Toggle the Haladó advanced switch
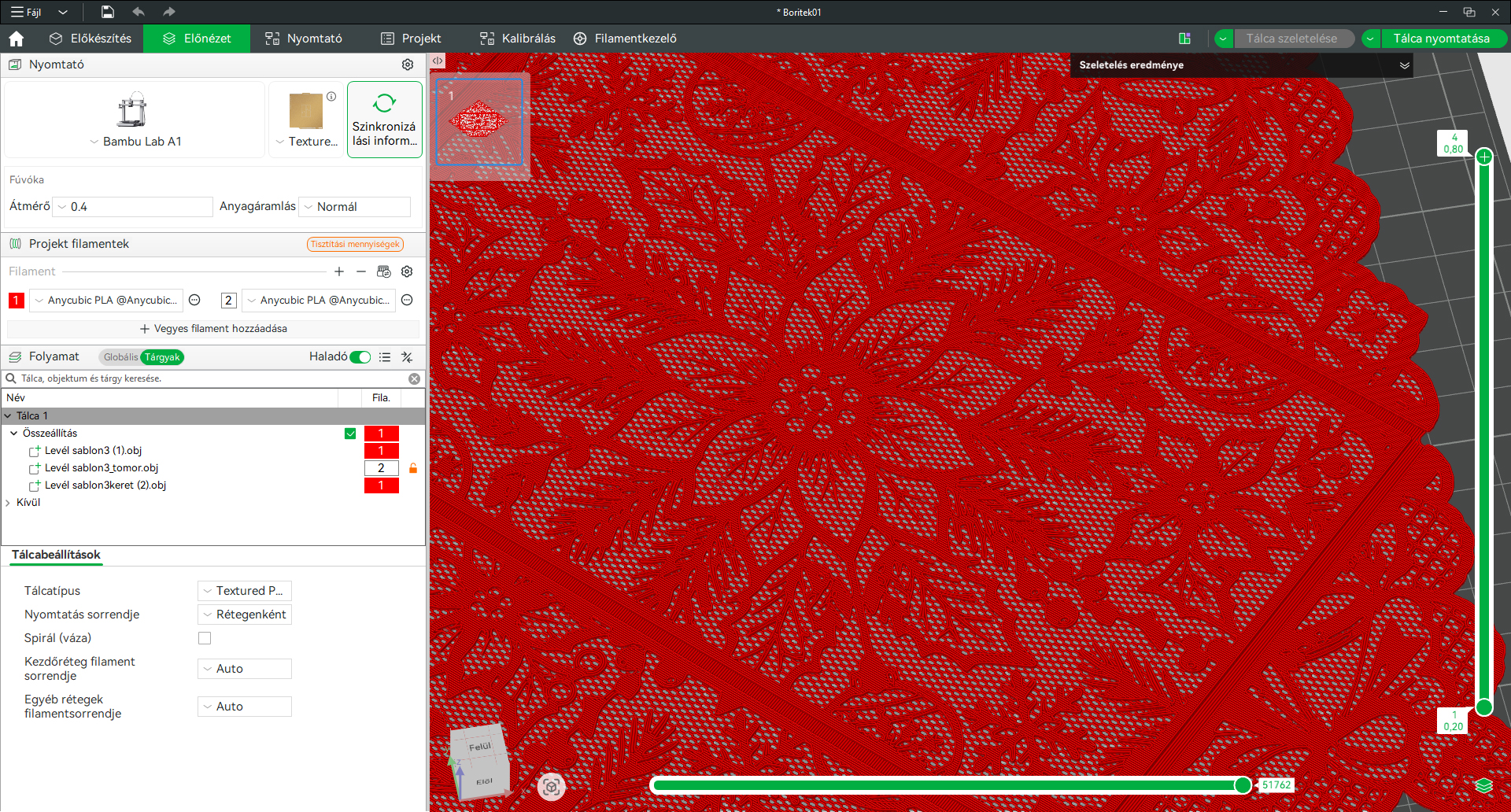Viewport: 1511px width, 812px height. (x=360, y=357)
